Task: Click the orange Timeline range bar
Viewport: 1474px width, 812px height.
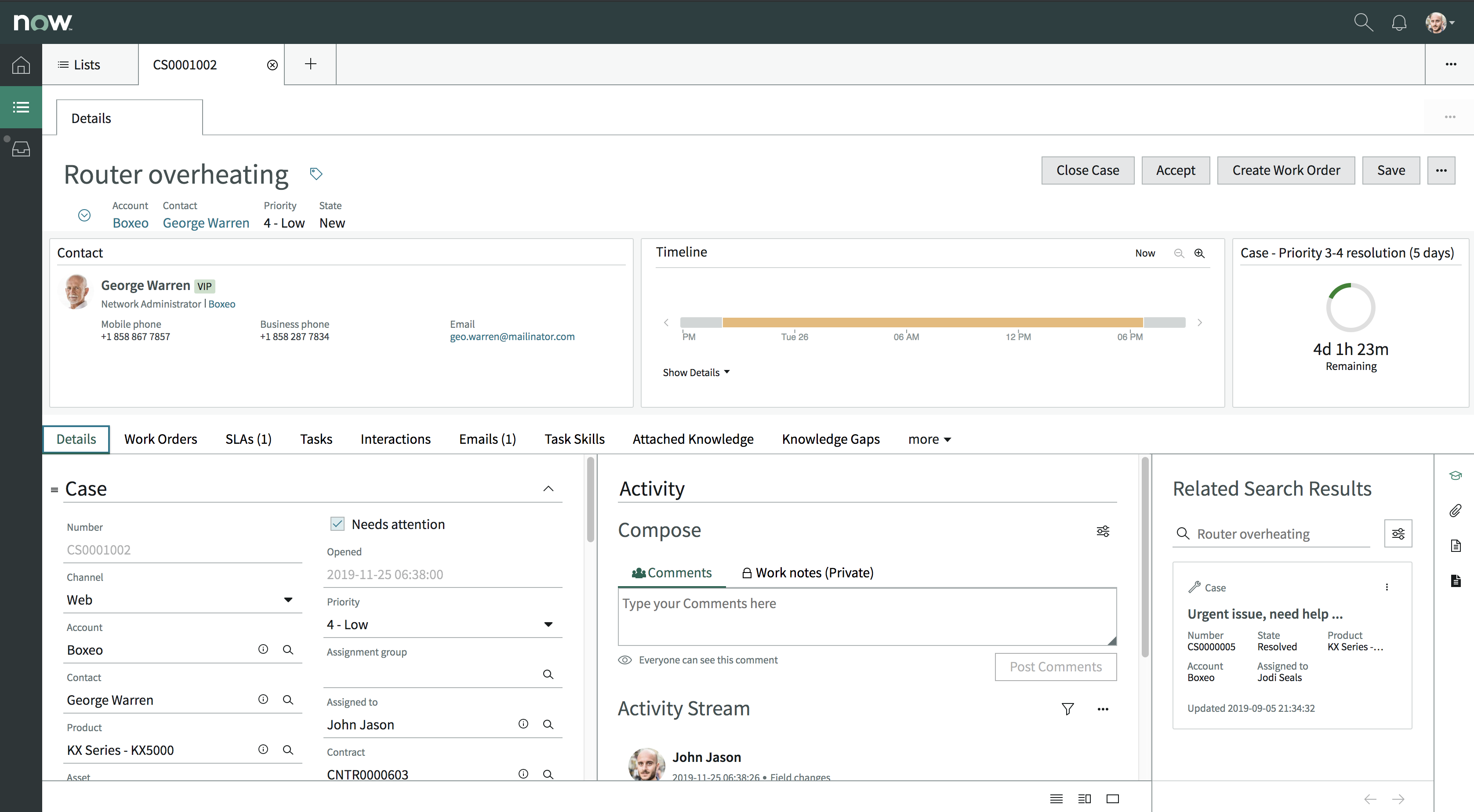Action: pos(933,322)
